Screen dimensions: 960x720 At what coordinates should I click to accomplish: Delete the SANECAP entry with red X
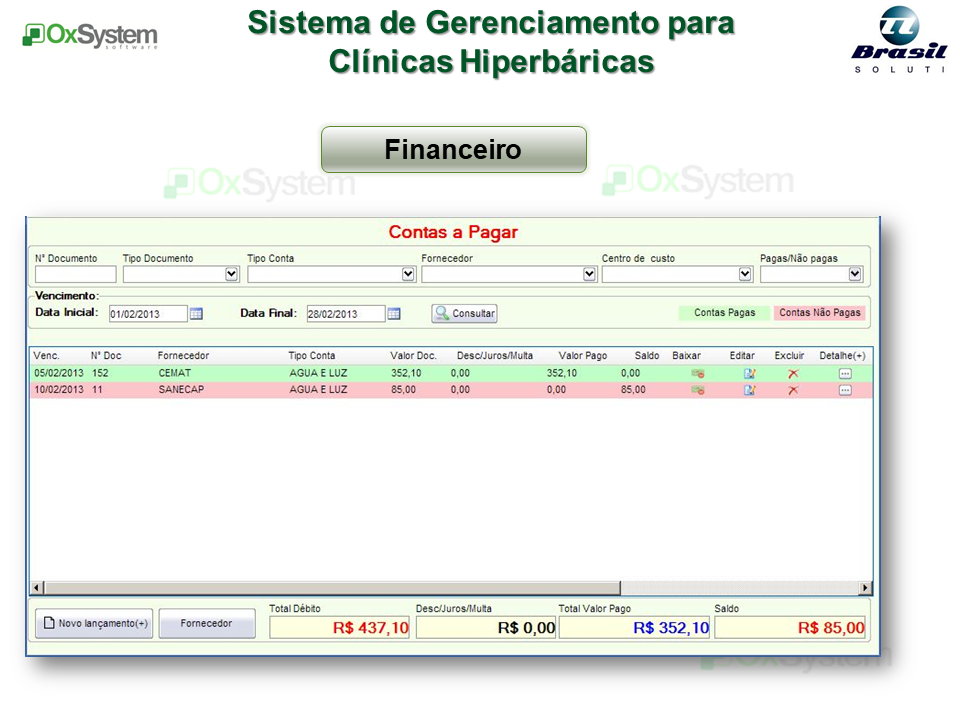click(792, 390)
